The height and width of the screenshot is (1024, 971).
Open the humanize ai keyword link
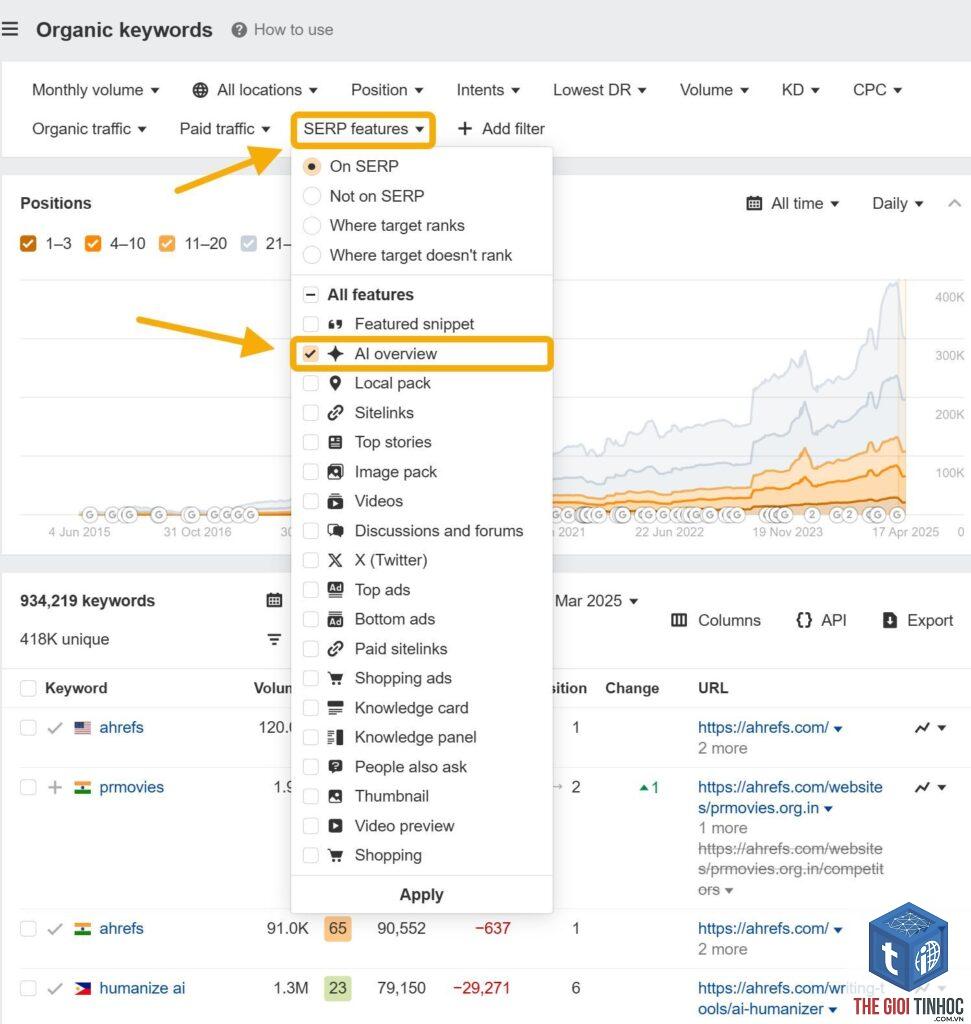coord(142,988)
